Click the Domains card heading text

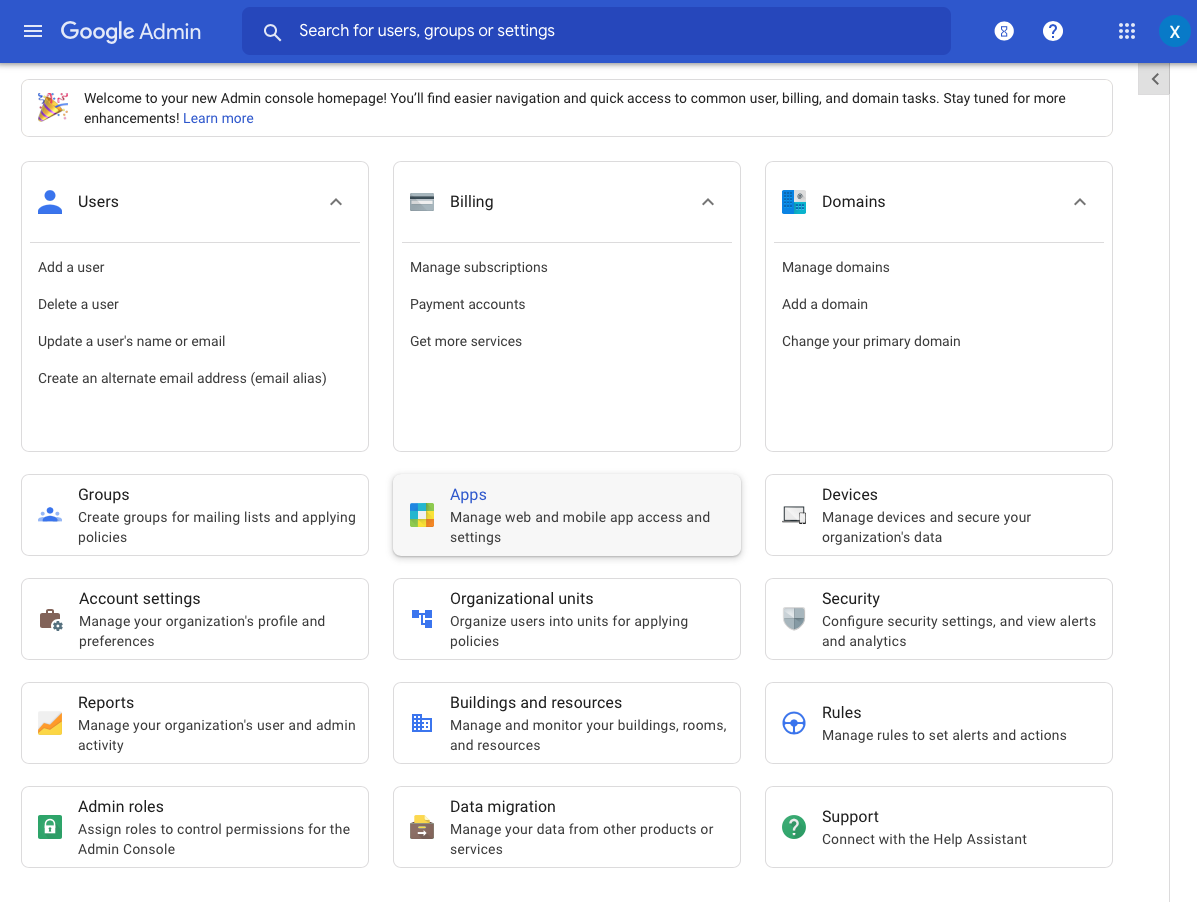point(853,201)
